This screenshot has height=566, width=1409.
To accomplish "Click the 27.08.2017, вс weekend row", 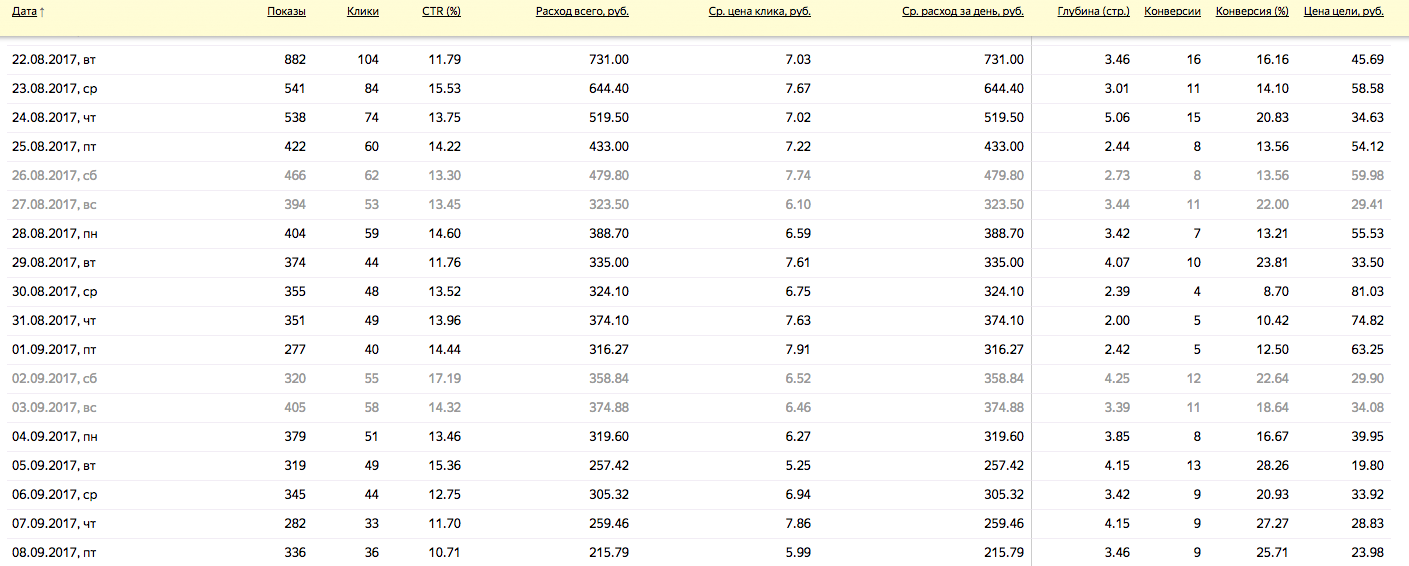I will point(54,205).
